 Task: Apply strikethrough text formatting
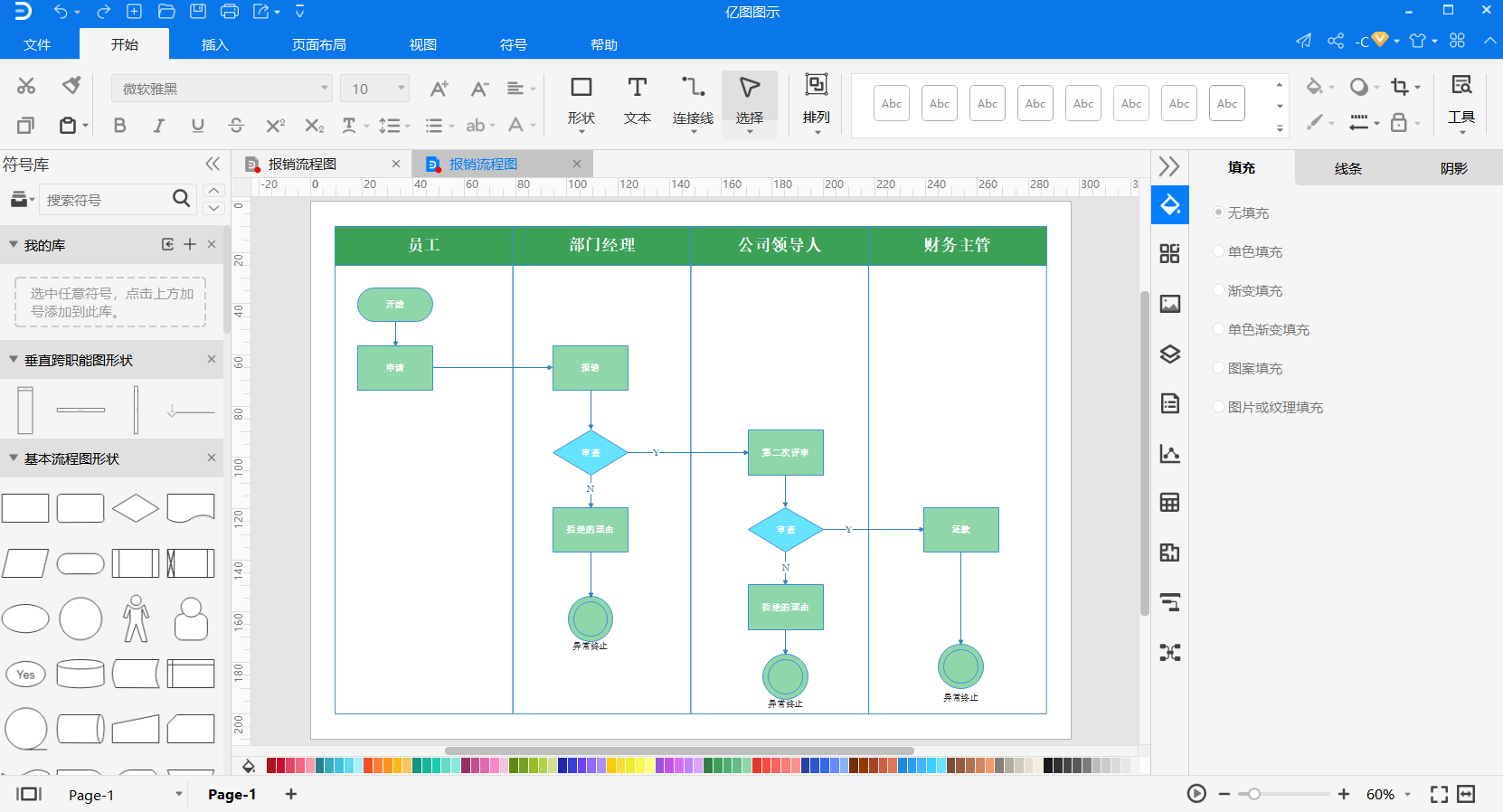click(236, 126)
